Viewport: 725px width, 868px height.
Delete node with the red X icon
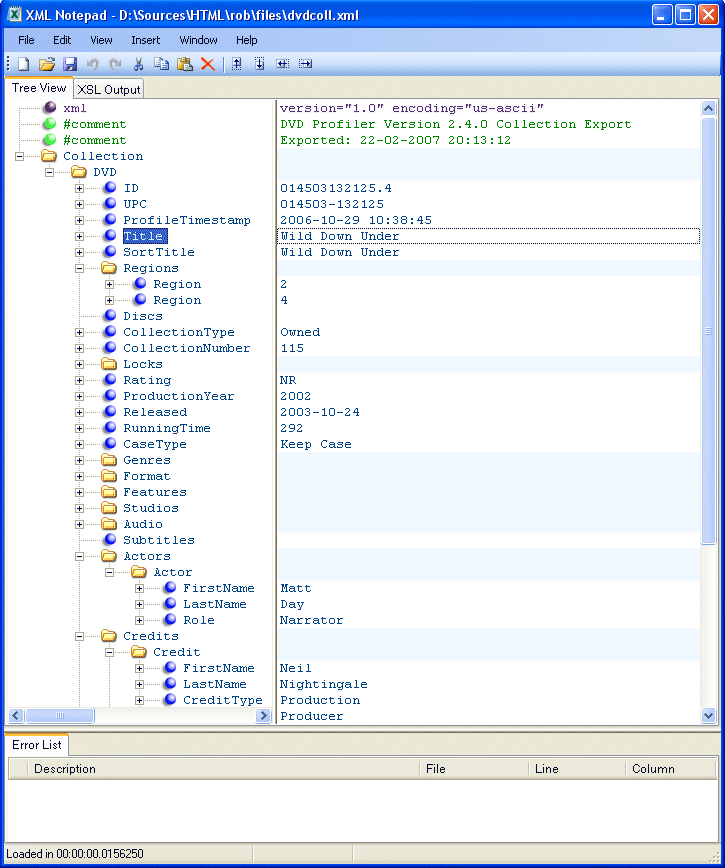[x=208, y=64]
